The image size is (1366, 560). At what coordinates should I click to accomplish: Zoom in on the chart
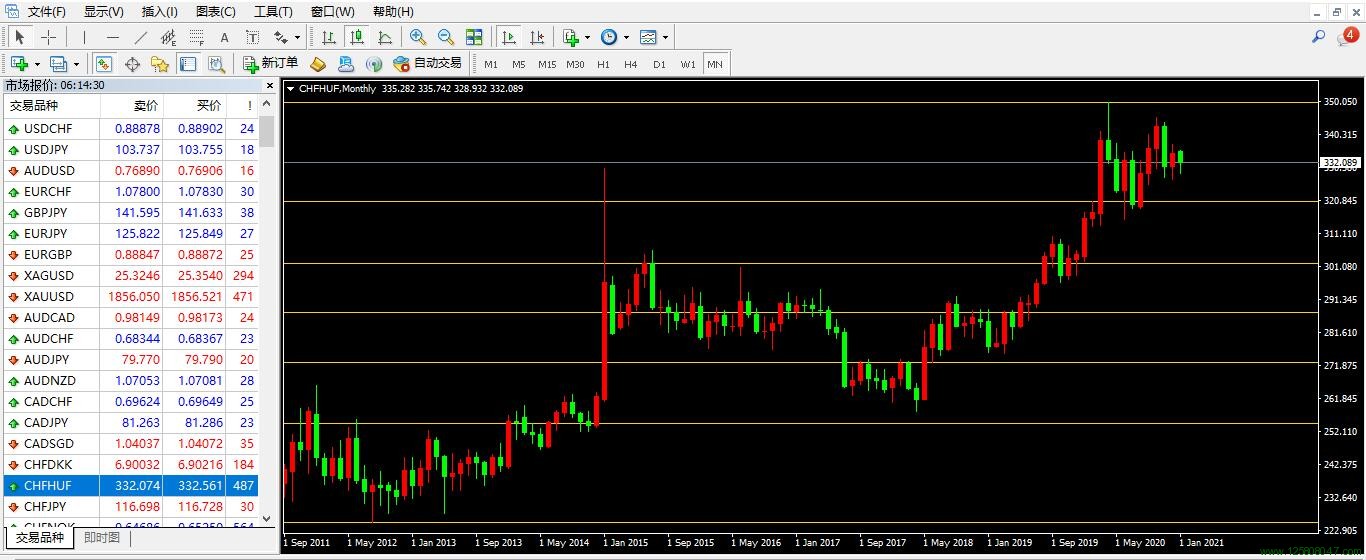tap(418, 37)
